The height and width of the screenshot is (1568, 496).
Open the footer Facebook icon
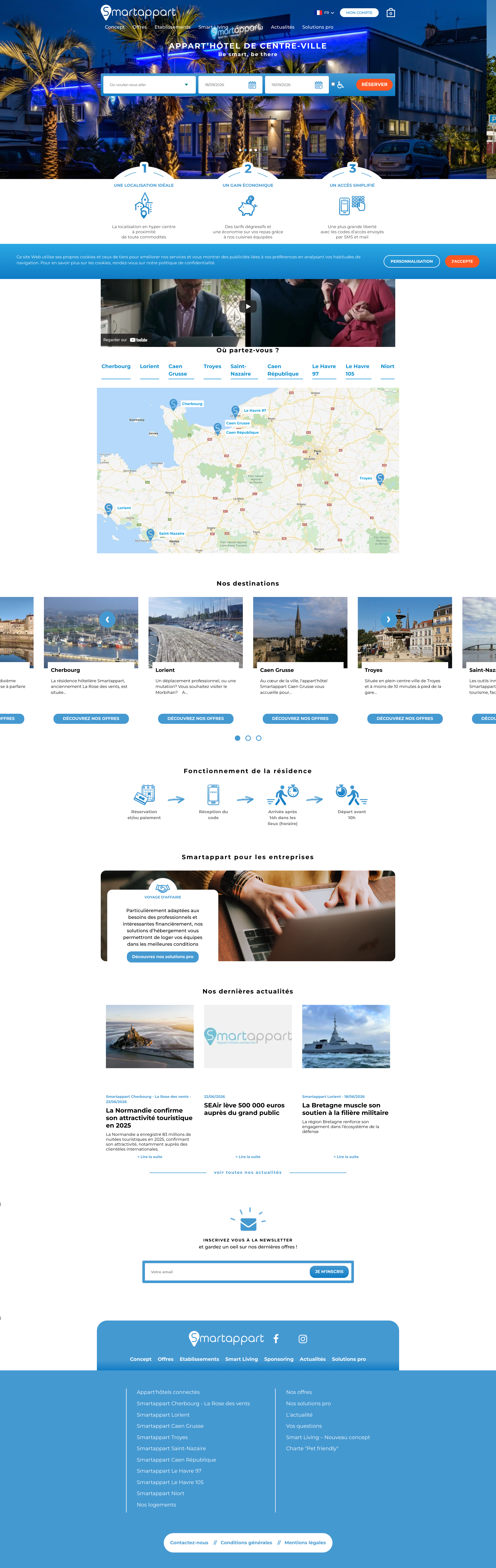pyautogui.click(x=276, y=1339)
